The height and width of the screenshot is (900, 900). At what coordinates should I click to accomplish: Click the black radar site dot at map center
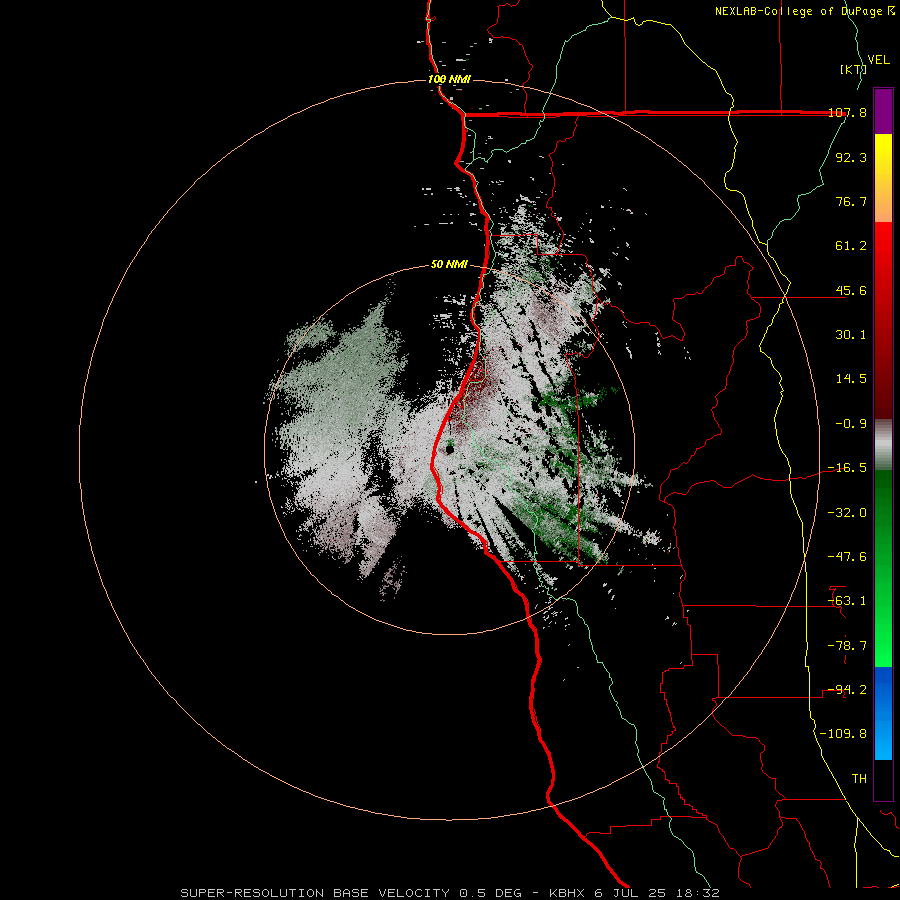point(450,450)
